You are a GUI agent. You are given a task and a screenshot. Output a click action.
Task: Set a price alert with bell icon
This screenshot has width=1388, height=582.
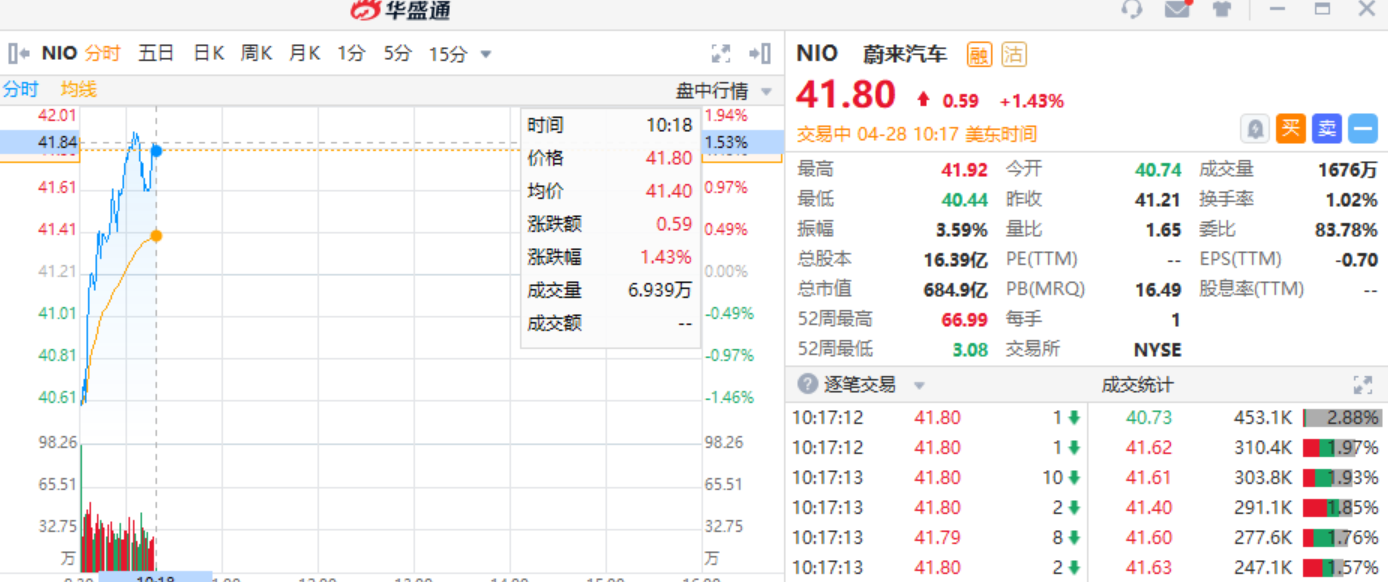[1255, 128]
